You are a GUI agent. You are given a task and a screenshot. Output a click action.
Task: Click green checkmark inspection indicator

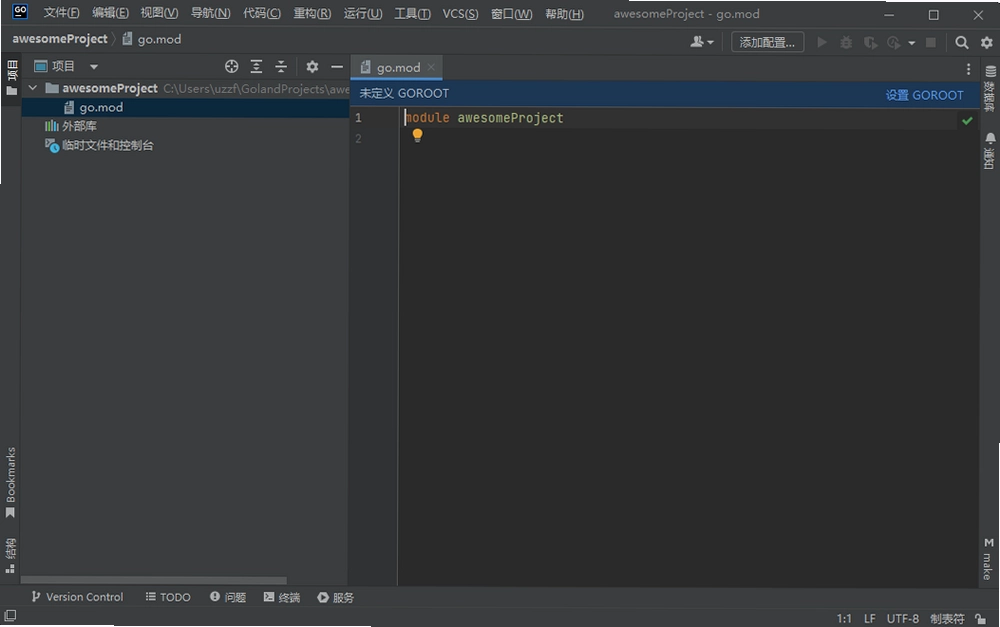point(967,120)
